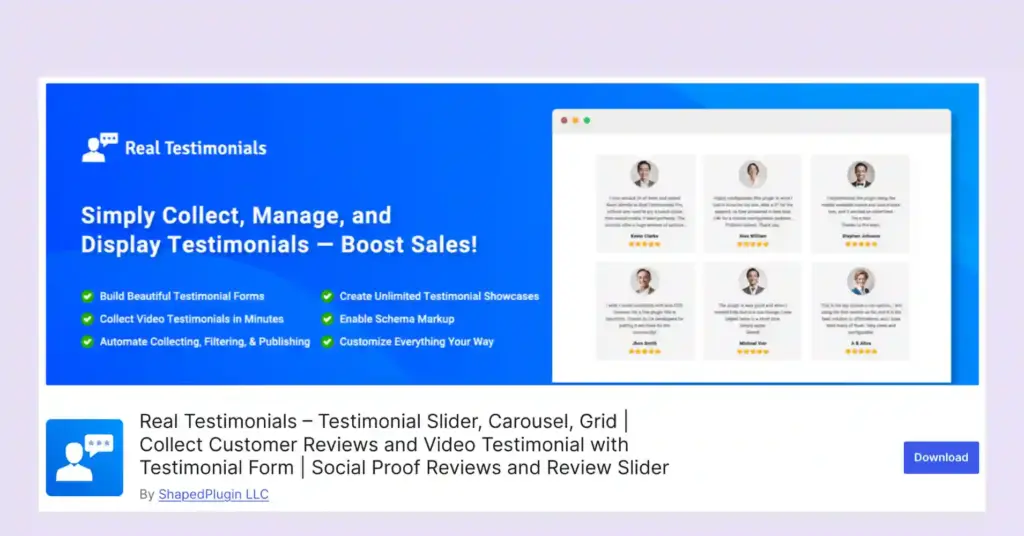Viewport: 1024px width, 536px height.
Task: Click the green check beside Enable Schema Markup
Action: tap(327, 319)
